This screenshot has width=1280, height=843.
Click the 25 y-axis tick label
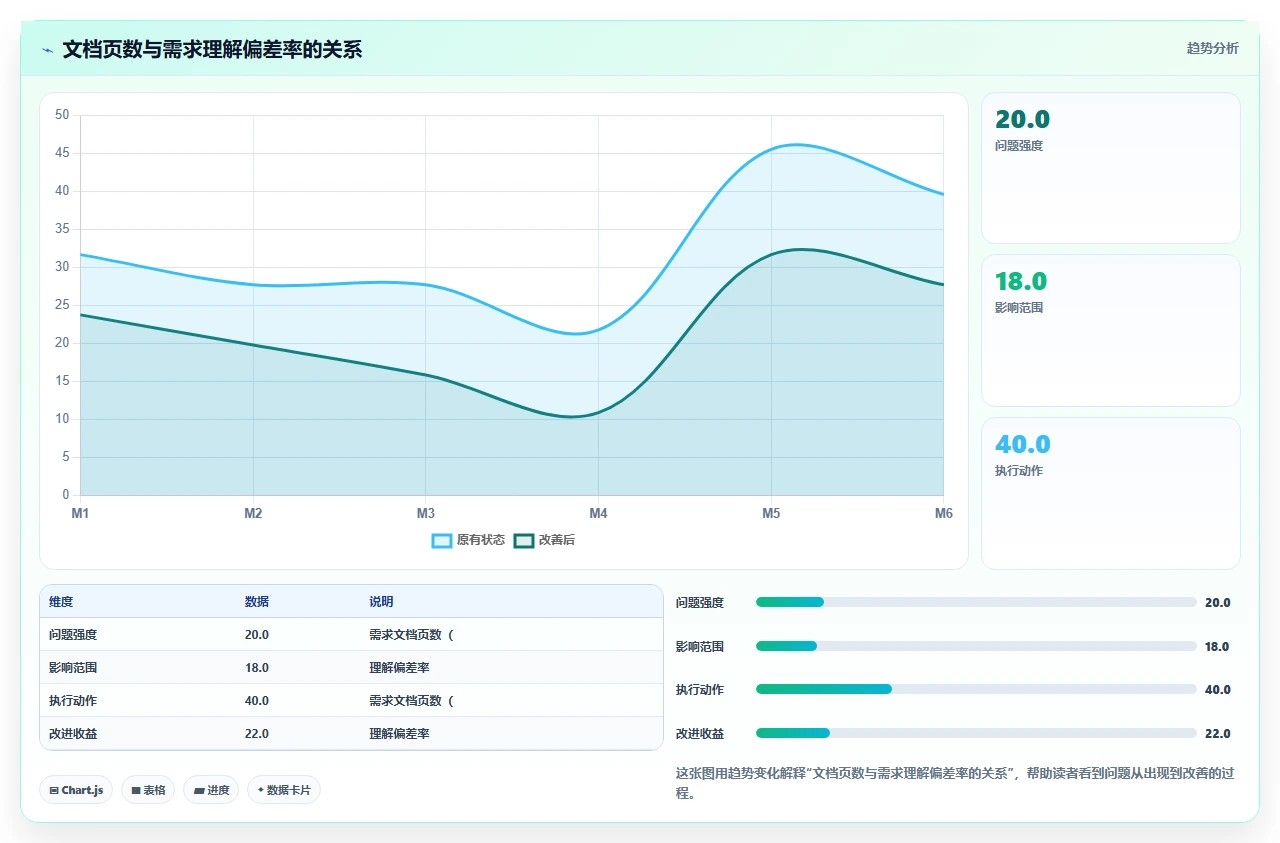[62, 305]
